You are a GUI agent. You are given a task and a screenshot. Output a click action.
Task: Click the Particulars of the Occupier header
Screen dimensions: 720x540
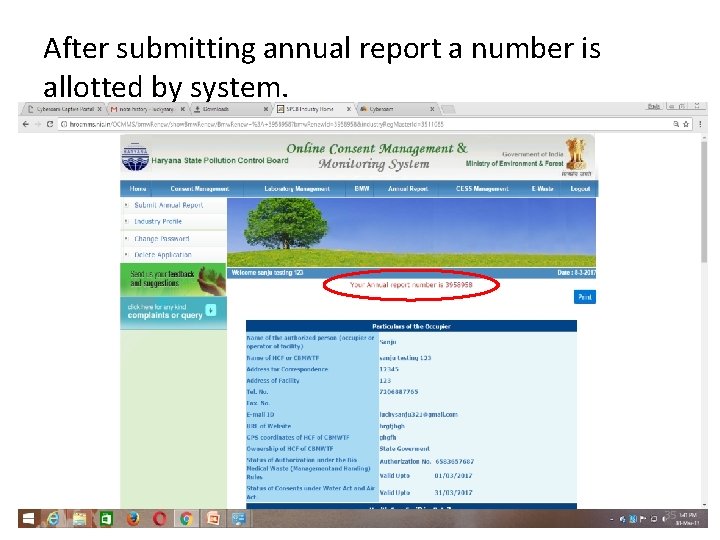point(411,326)
